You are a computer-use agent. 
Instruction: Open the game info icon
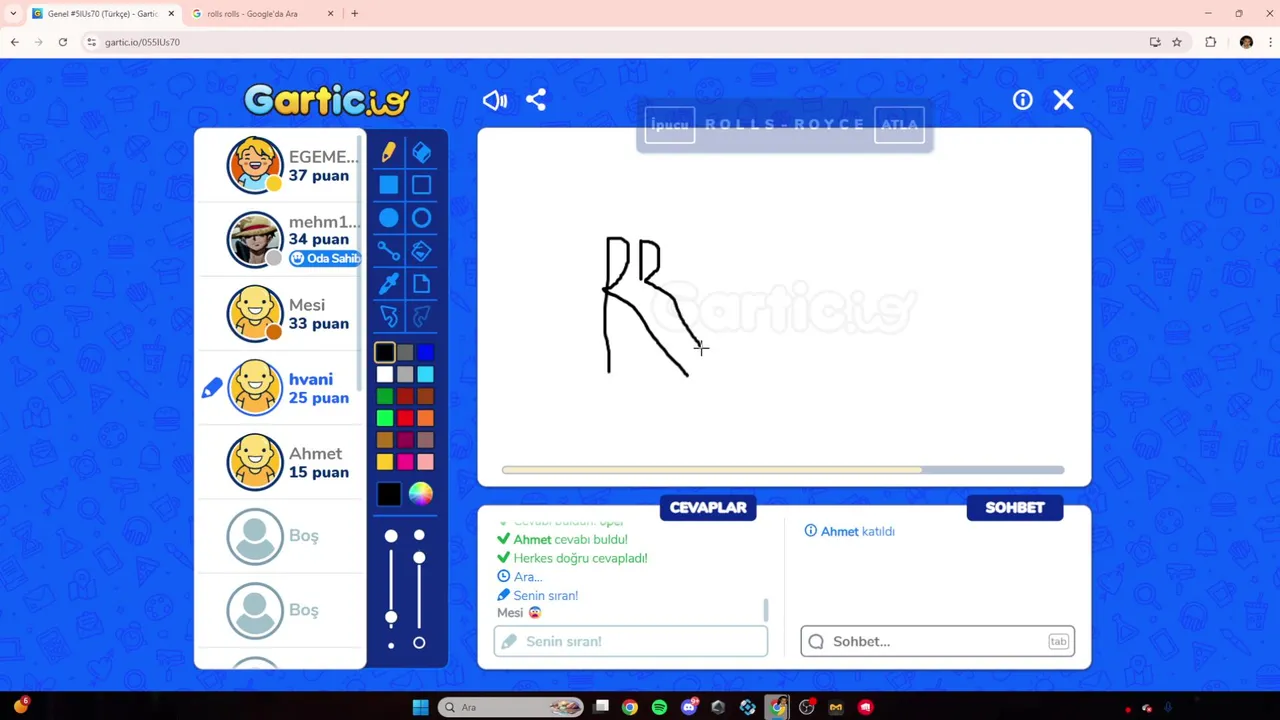(x=1022, y=100)
